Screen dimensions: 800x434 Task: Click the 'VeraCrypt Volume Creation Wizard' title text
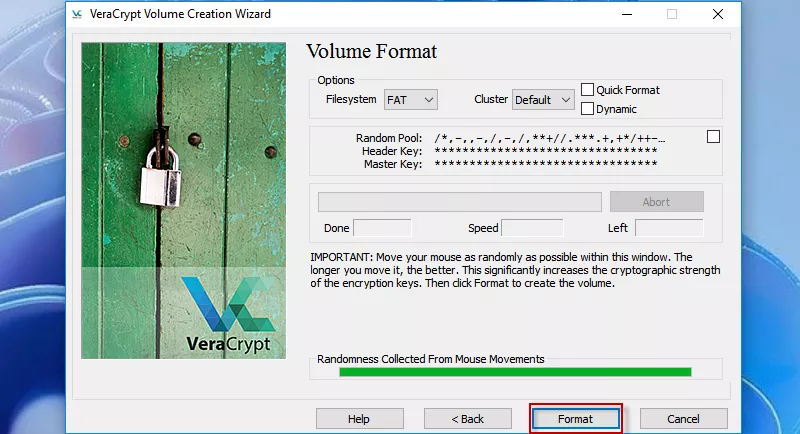pyautogui.click(x=180, y=14)
